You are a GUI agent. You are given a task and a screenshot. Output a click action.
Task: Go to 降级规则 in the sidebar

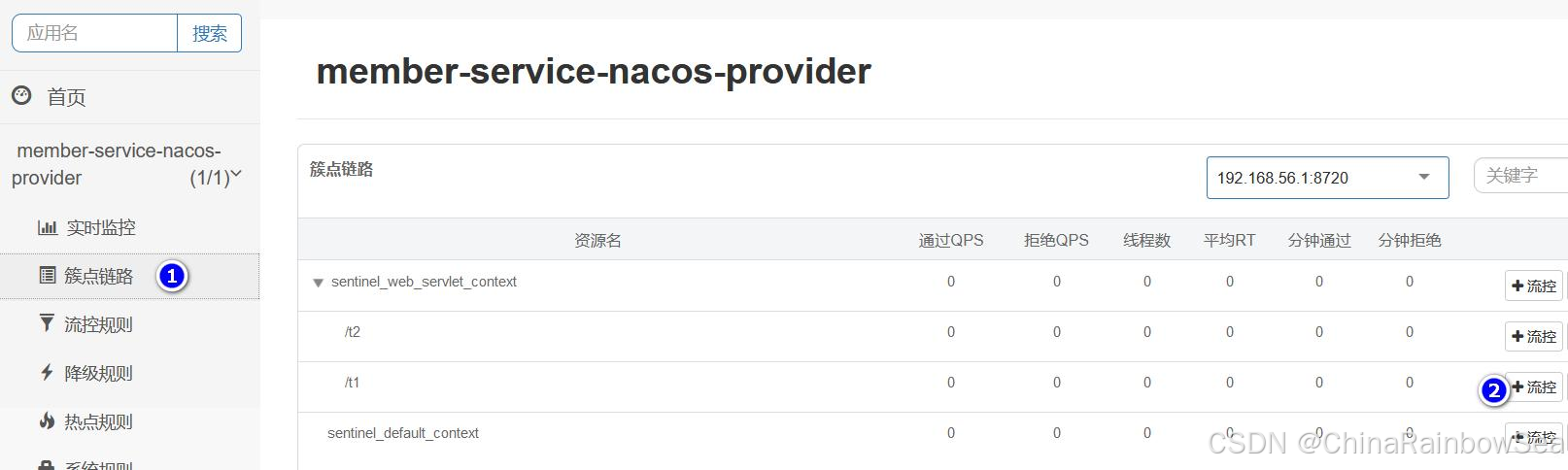click(x=98, y=373)
